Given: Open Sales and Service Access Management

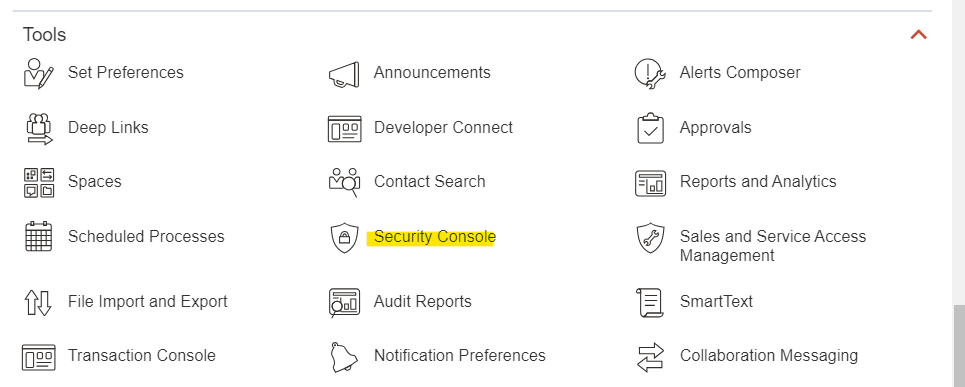Looking at the screenshot, I should pyautogui.click(x=772, y=245).
